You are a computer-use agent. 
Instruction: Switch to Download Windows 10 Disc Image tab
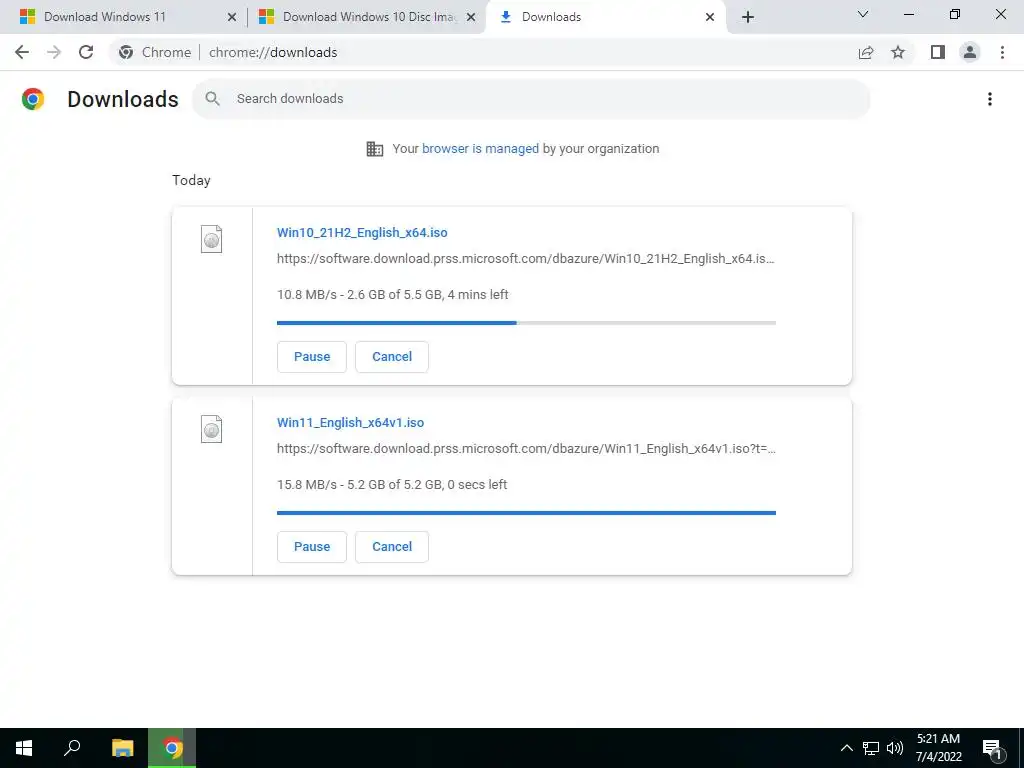[x=369, y=17]
